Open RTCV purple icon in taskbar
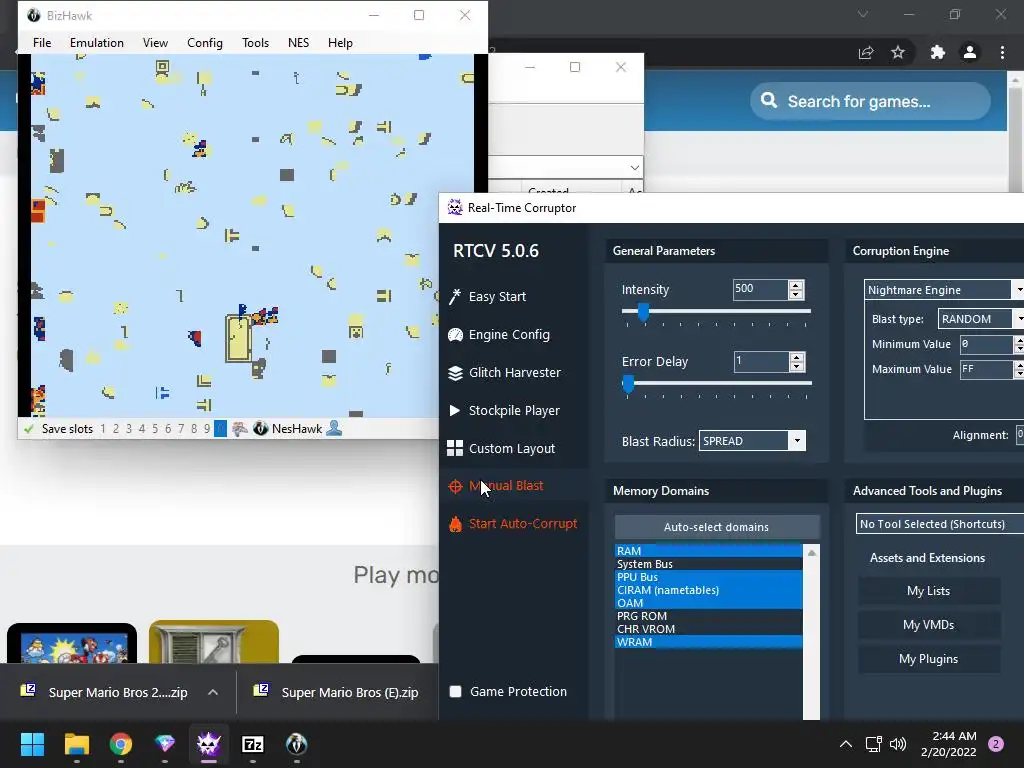 (209, 744)
